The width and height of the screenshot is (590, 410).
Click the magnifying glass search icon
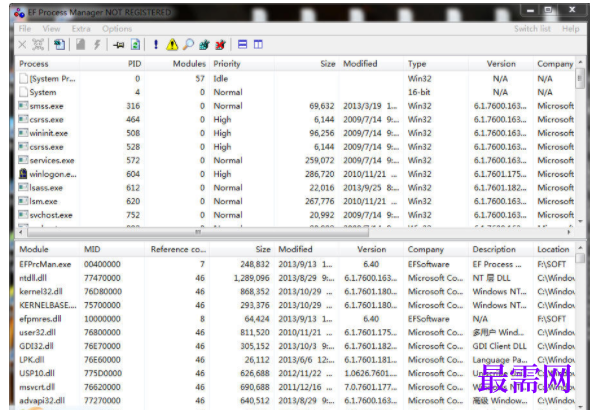click(188, 45)
